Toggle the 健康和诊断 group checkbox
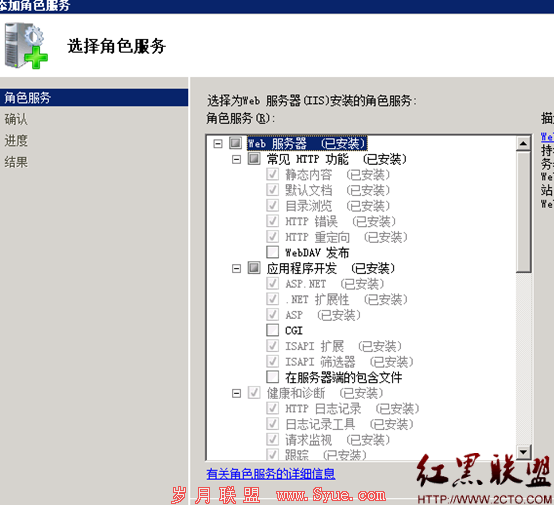554x505 pixels. pyautogui.click(x=254, y=393)
